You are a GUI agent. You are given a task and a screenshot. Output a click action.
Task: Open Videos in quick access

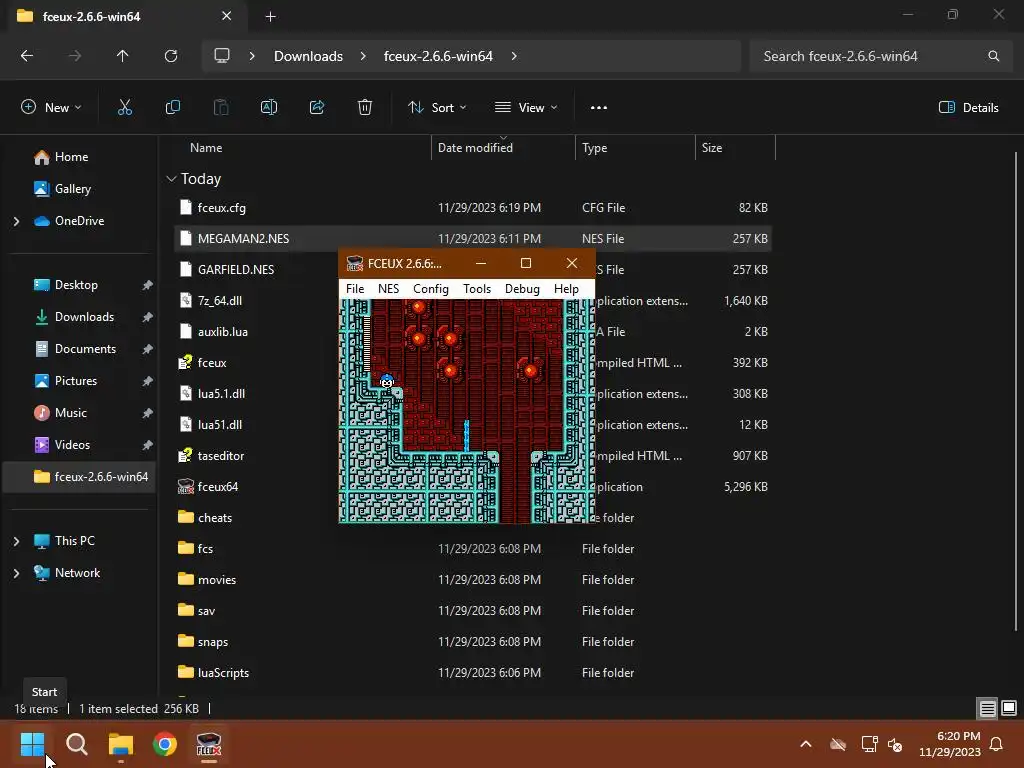tap(72, 445)
